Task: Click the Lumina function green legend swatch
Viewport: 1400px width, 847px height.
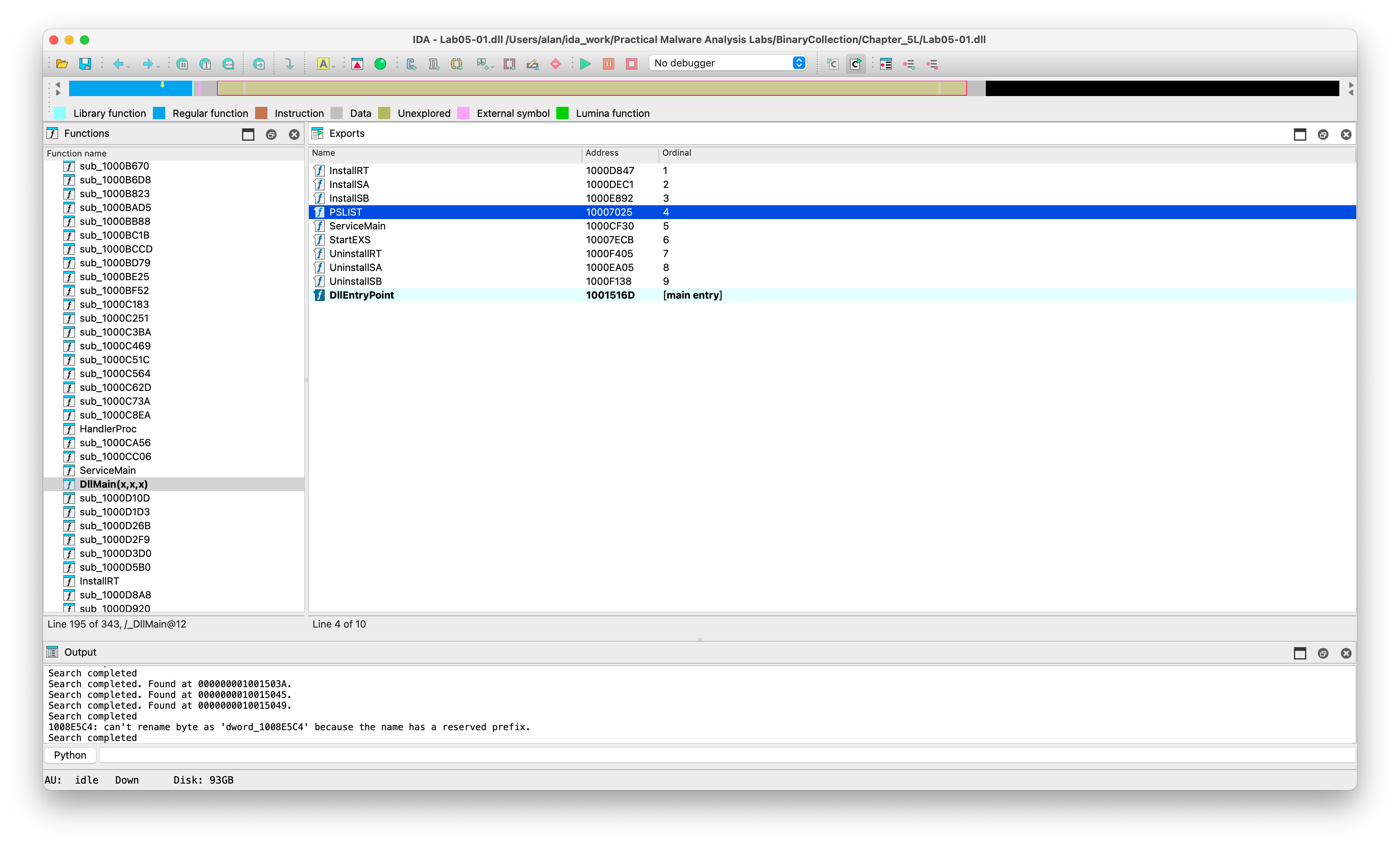Action: point(562,113)
